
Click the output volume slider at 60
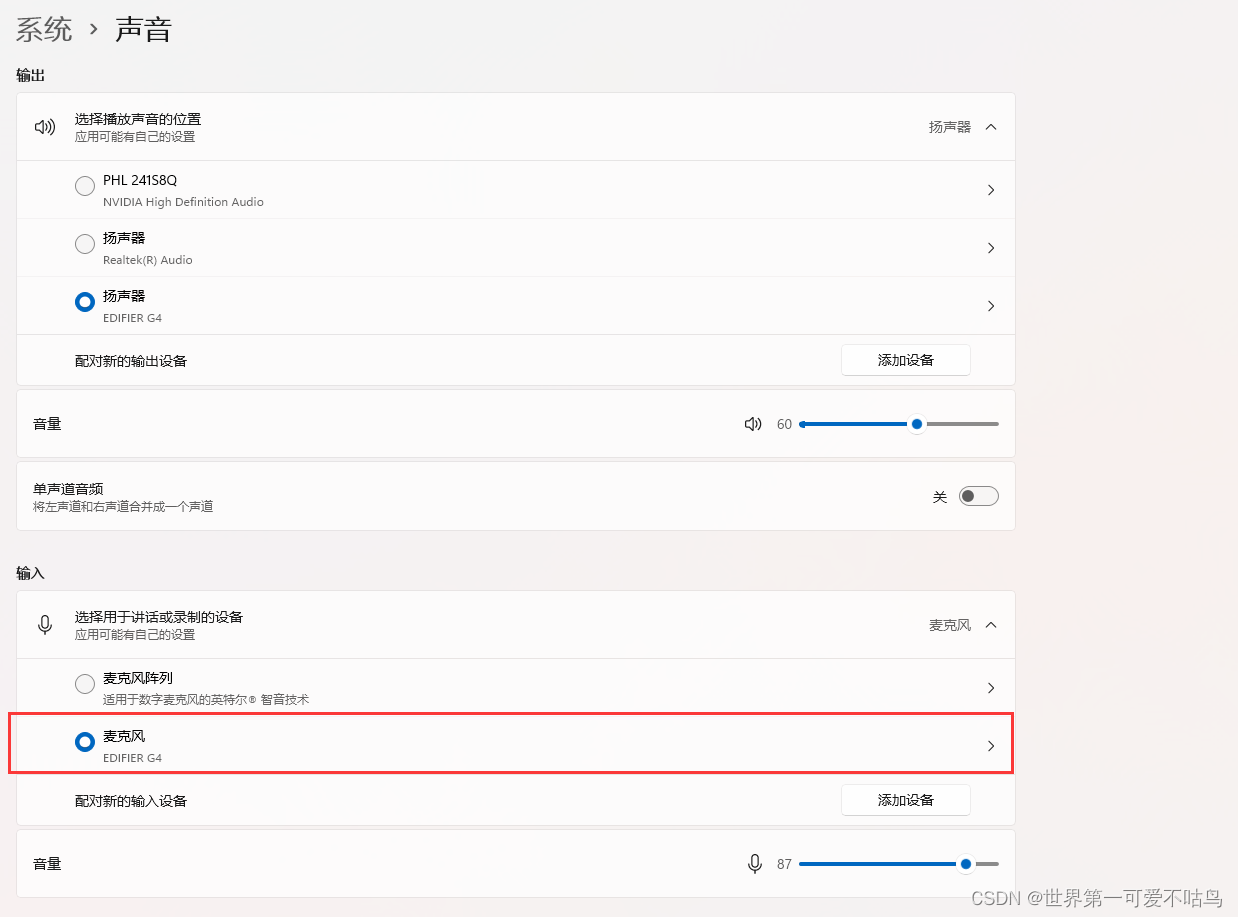(899, 424)
